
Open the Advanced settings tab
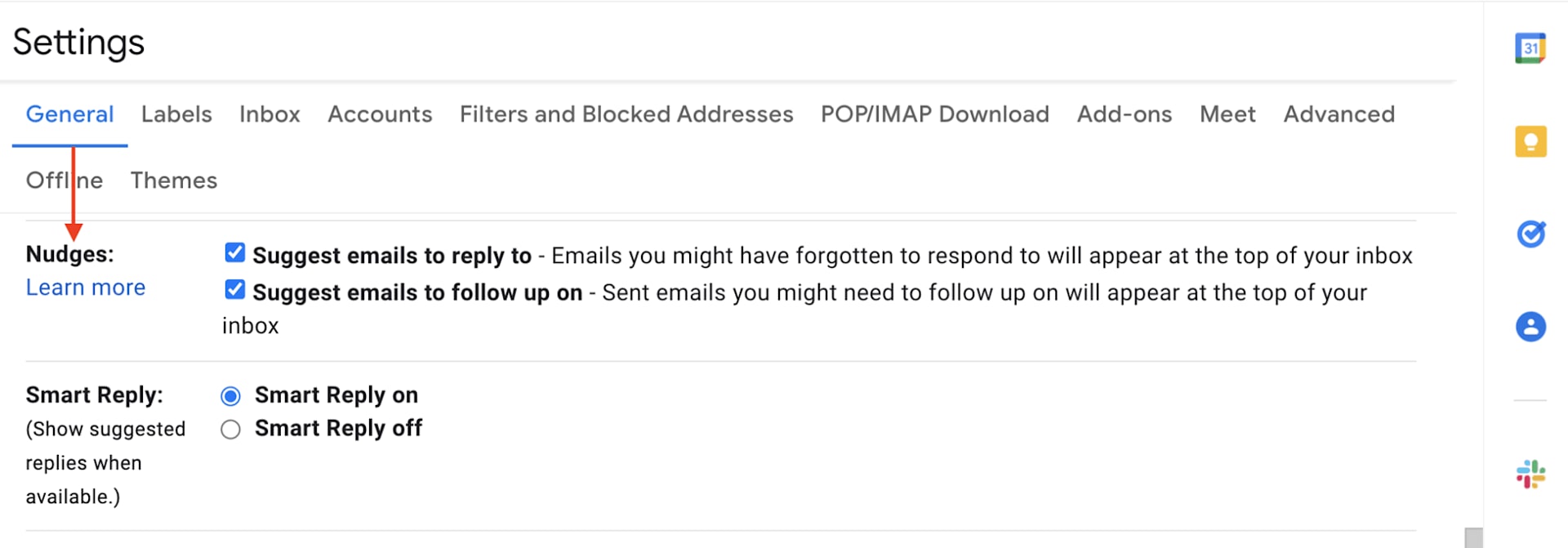click(1339, 114)
